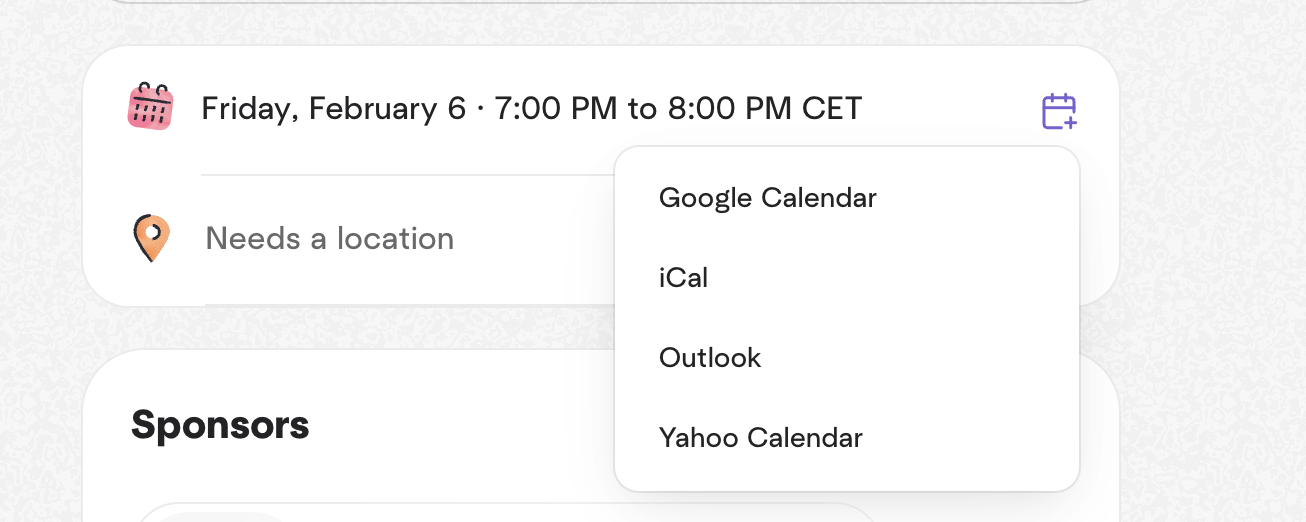Click the pink calendar date icon
Image resolution: width=1306 pixels, height=522 pixels.
coord(151,106)
